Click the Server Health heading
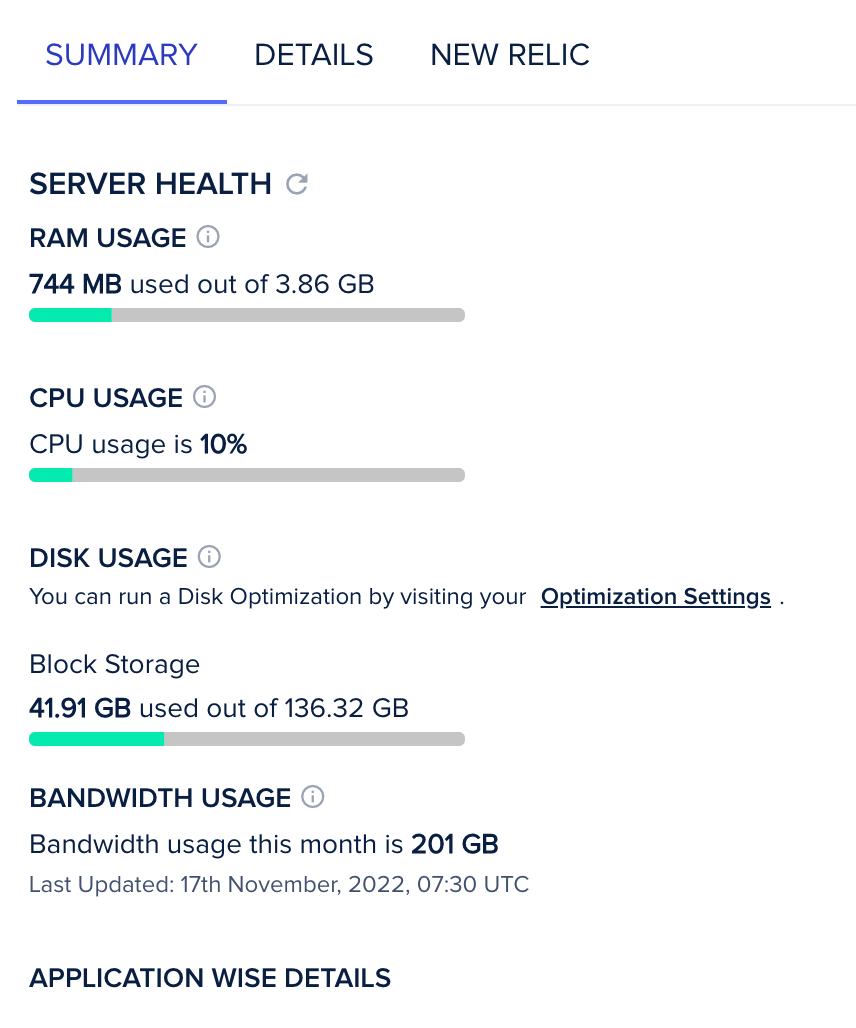This screenshot has height=1028, width=856. [150, 184]
